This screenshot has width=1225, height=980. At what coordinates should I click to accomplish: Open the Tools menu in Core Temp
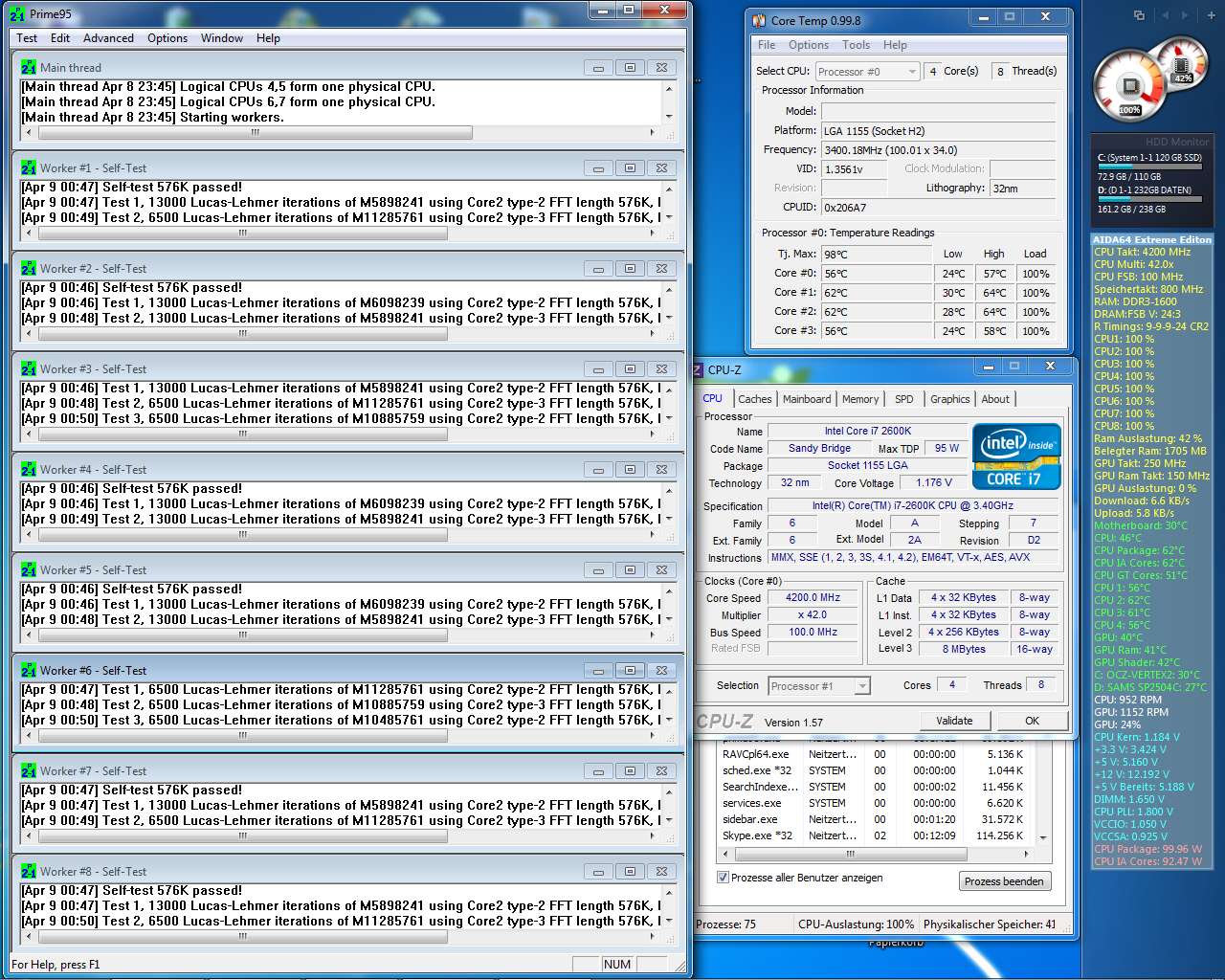click(856, 45)
